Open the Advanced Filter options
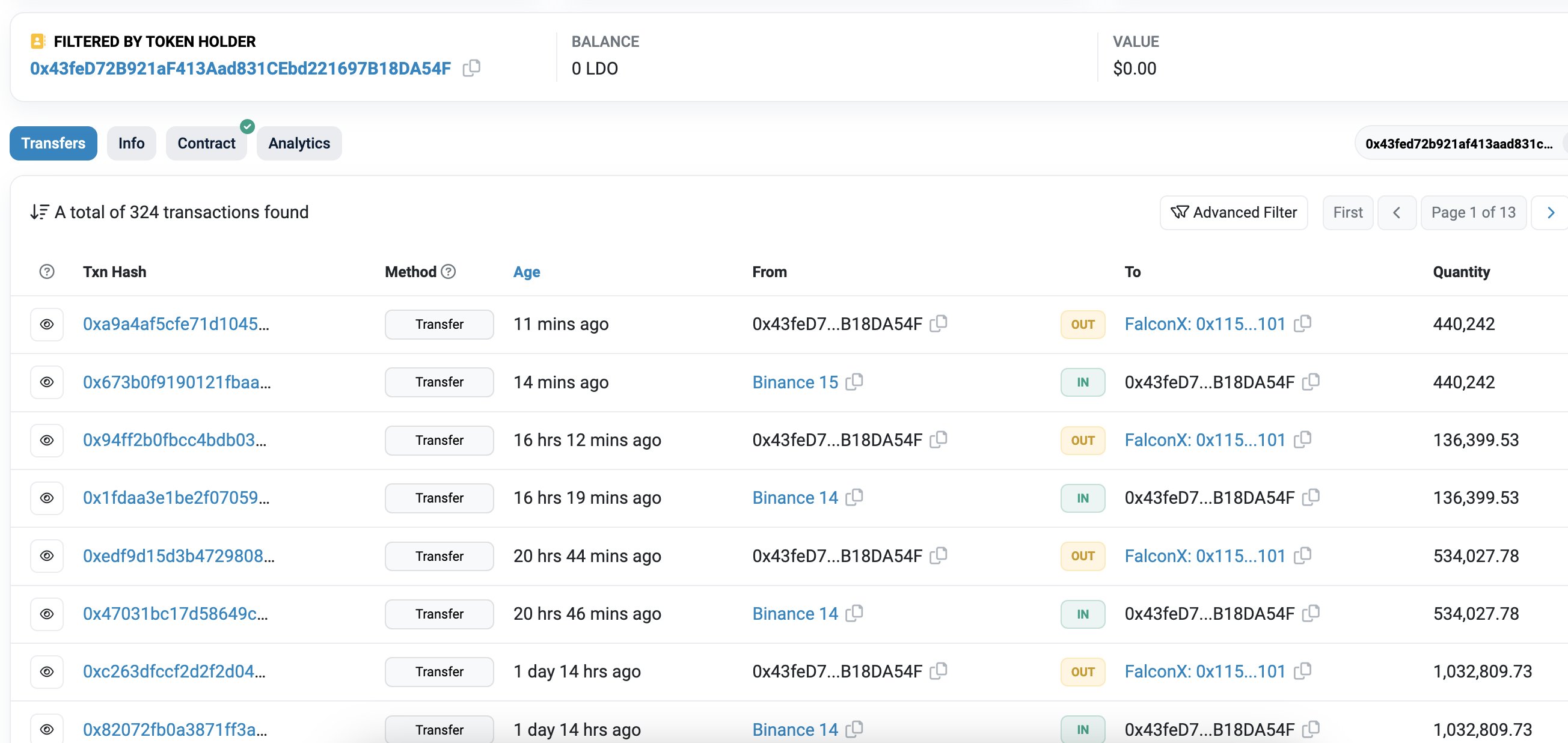The image size is (1568, 743). point(1234,212)
